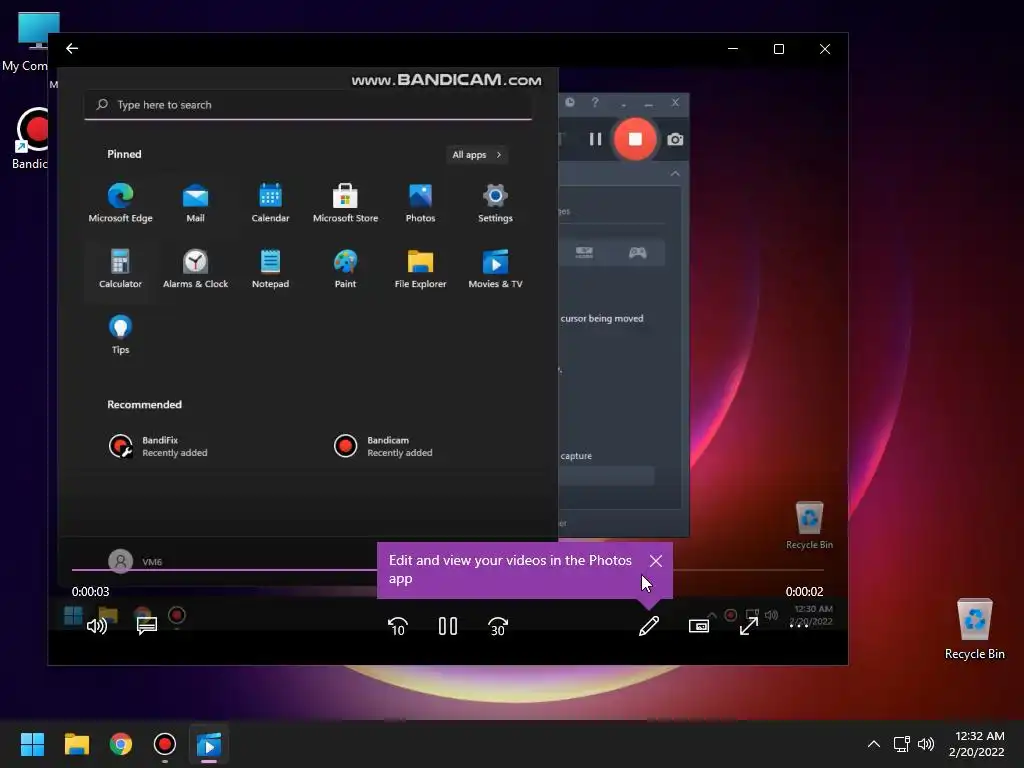Go back using the player's back arrow
Image resolution: width=1024 pixels, height=768 pixels.
(72, 48)
